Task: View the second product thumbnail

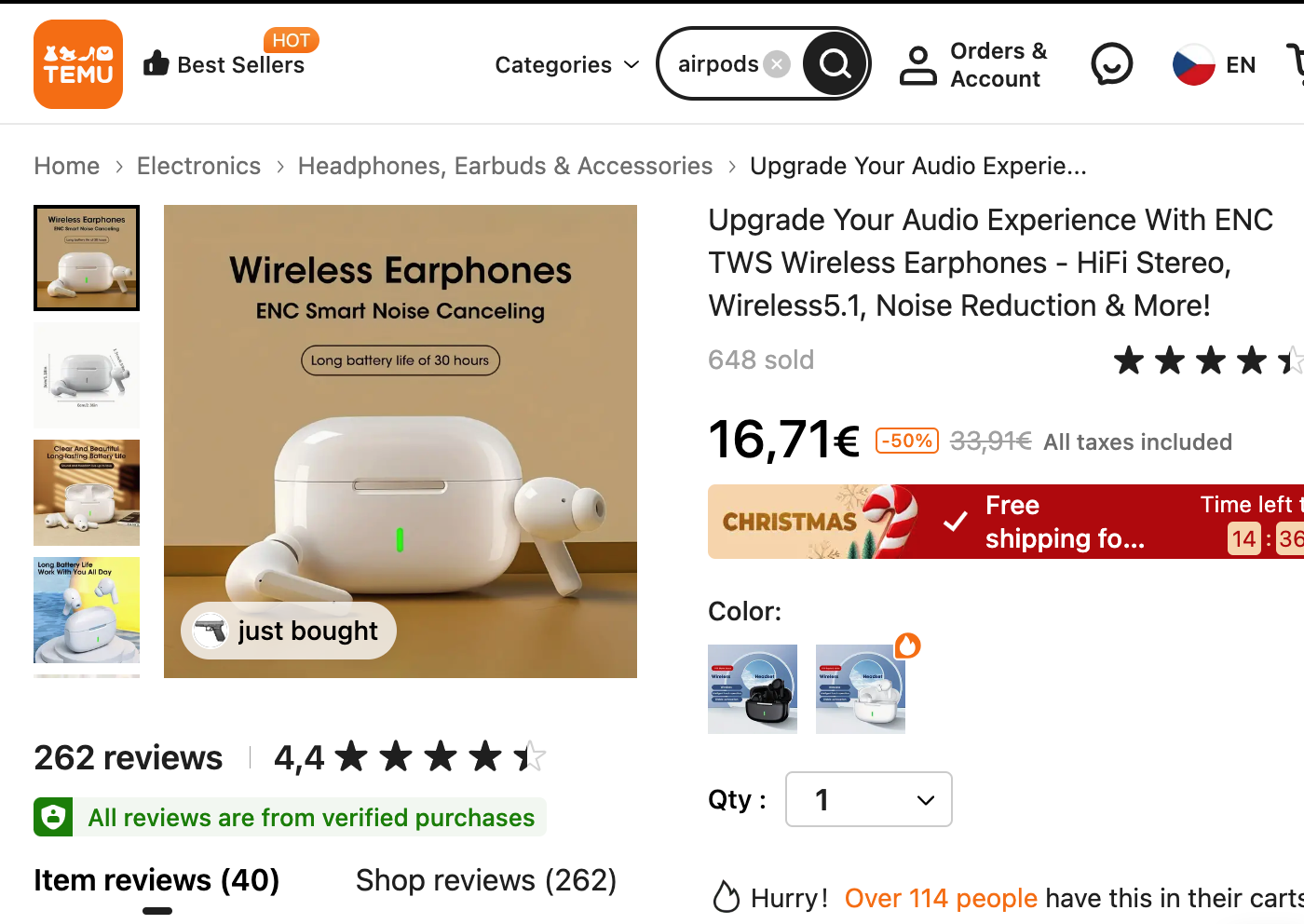Action: [87, 374]
